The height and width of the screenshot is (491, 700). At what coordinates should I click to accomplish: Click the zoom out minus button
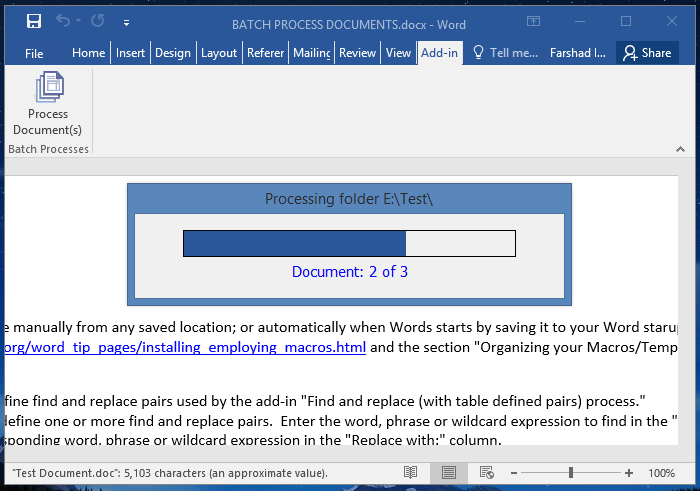pos(512,472)
